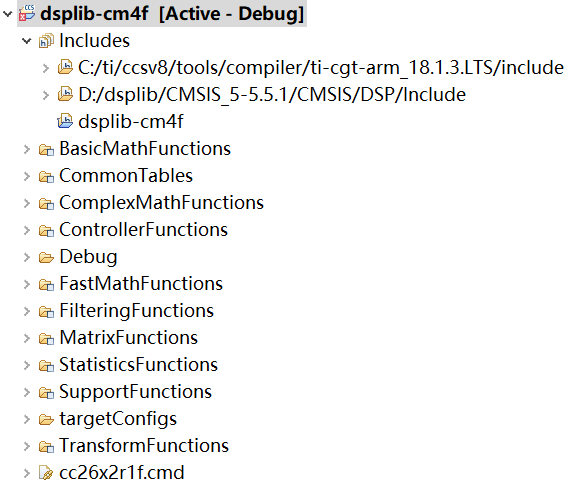The width and height of the screenshot is (579, 482).
Task: Expand the TransformFunctions folder
Action: click(27, 446)
